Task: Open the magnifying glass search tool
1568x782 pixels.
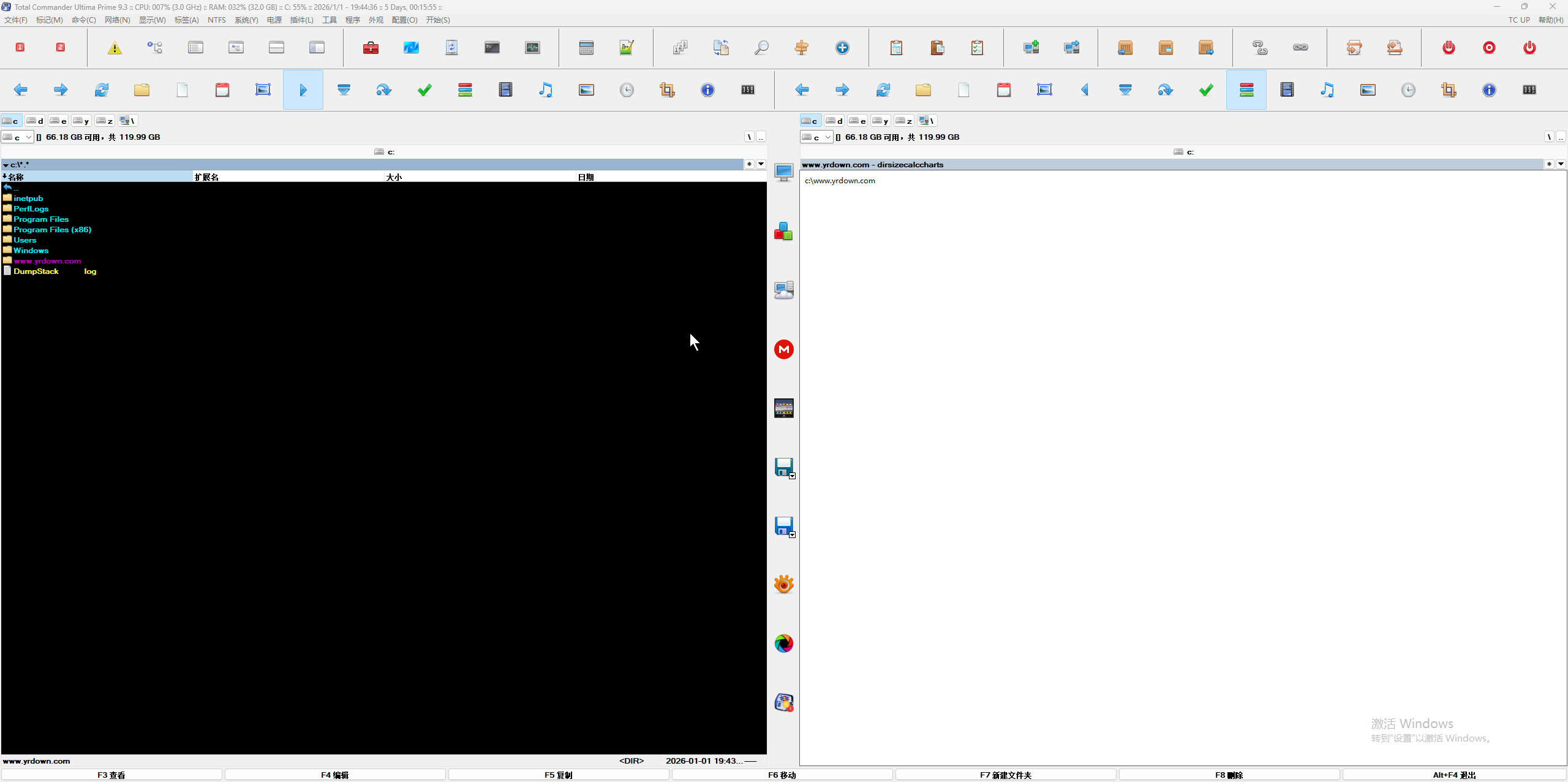Action: [x=761, y=48]
